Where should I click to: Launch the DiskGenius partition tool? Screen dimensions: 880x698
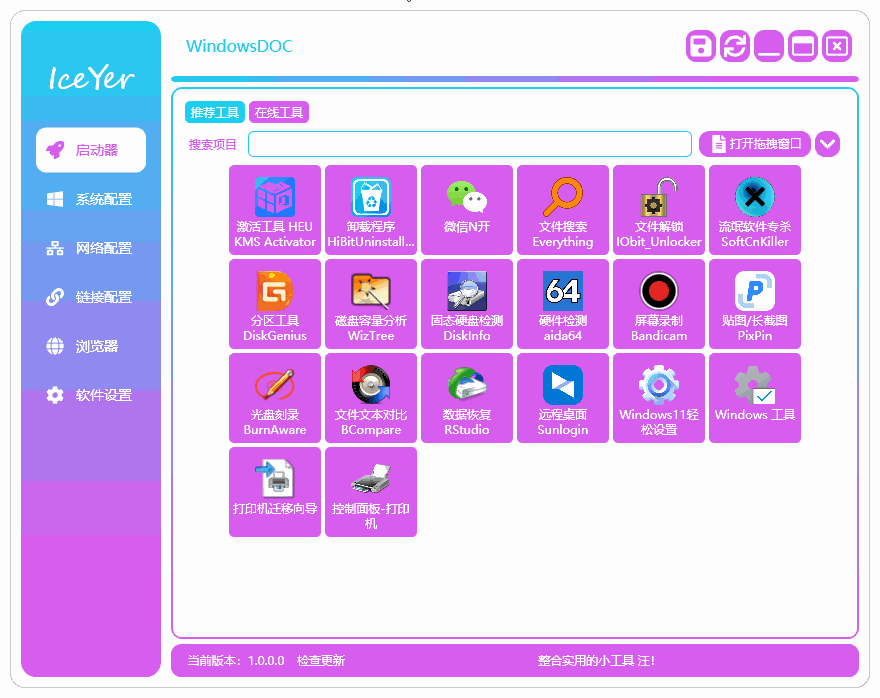275,304
